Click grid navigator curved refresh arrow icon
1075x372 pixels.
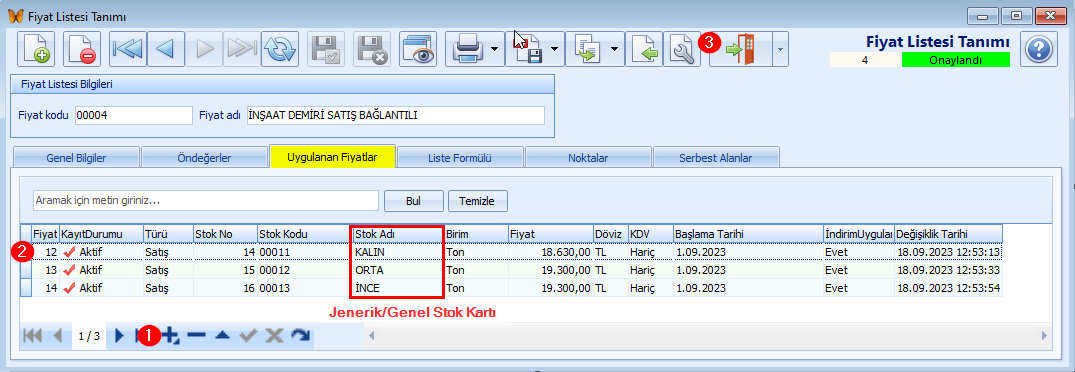coord(300,336)
